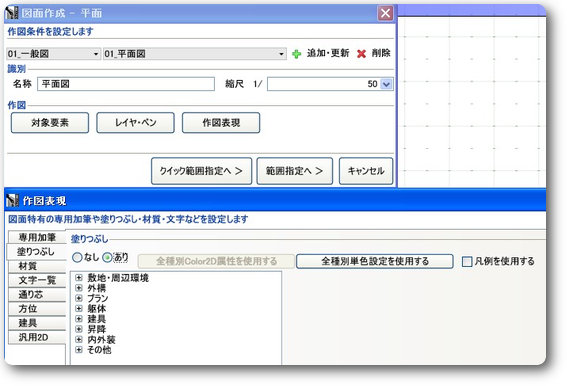The width and height of the screenshot is (567, 386).
Task: Expand the 躯体 tree node
Action: [x=79, y=308]
